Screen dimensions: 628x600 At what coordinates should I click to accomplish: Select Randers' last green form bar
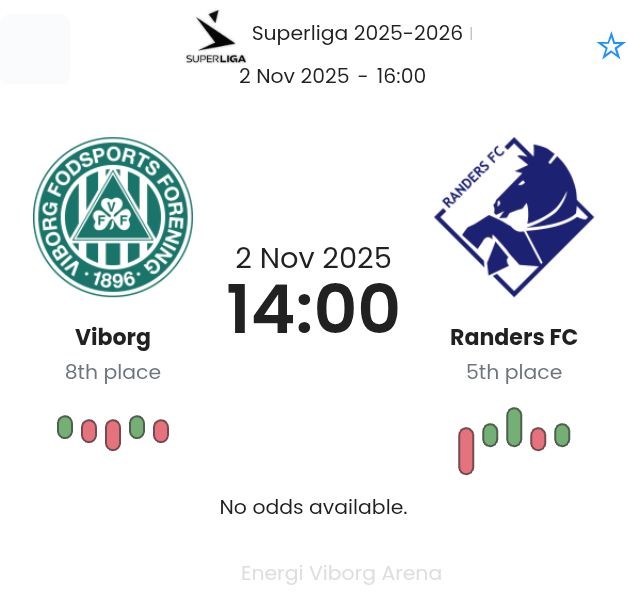tap(562, 435)
